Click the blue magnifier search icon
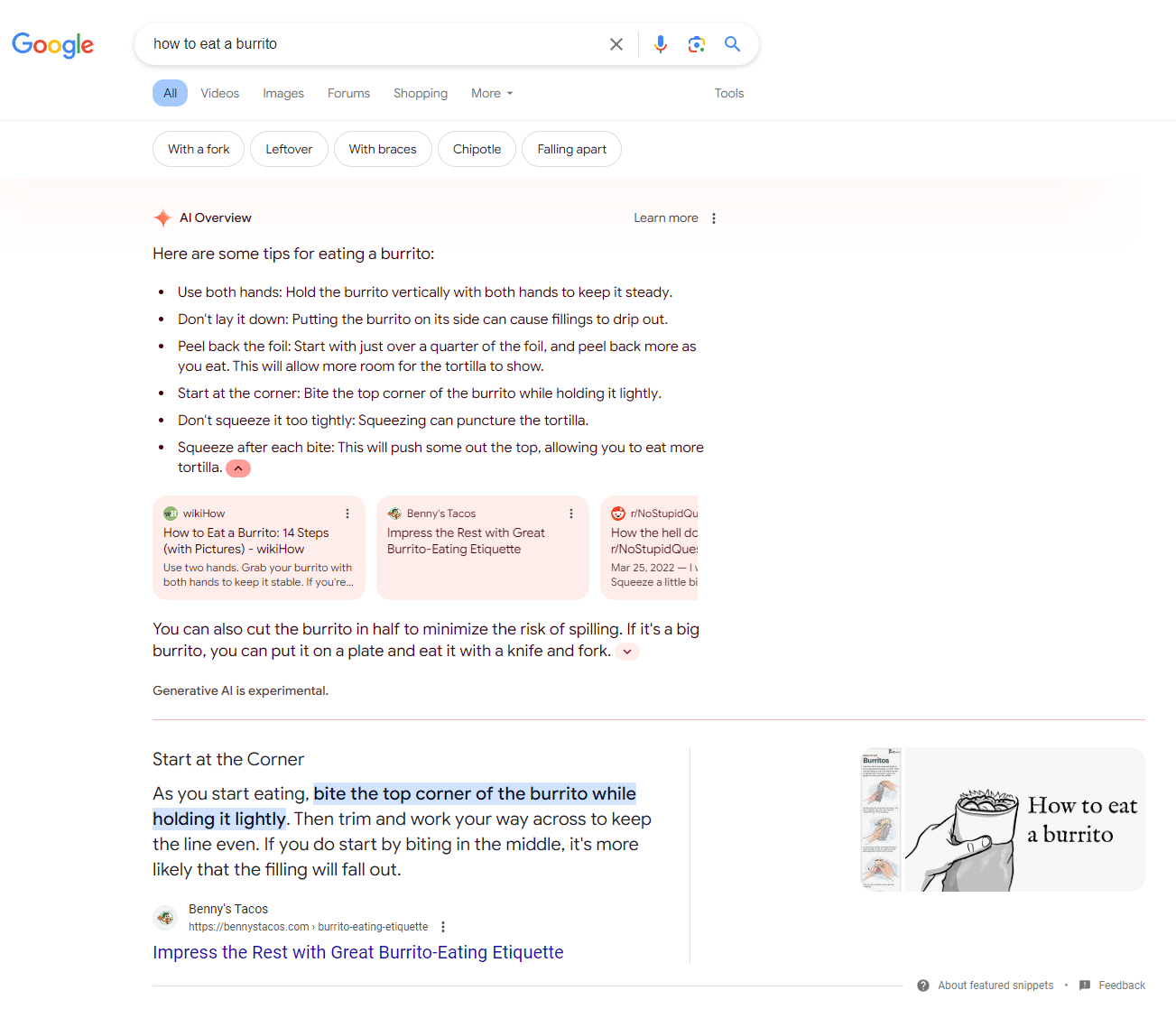The image size is (1176, 1009). click(732, 44)
